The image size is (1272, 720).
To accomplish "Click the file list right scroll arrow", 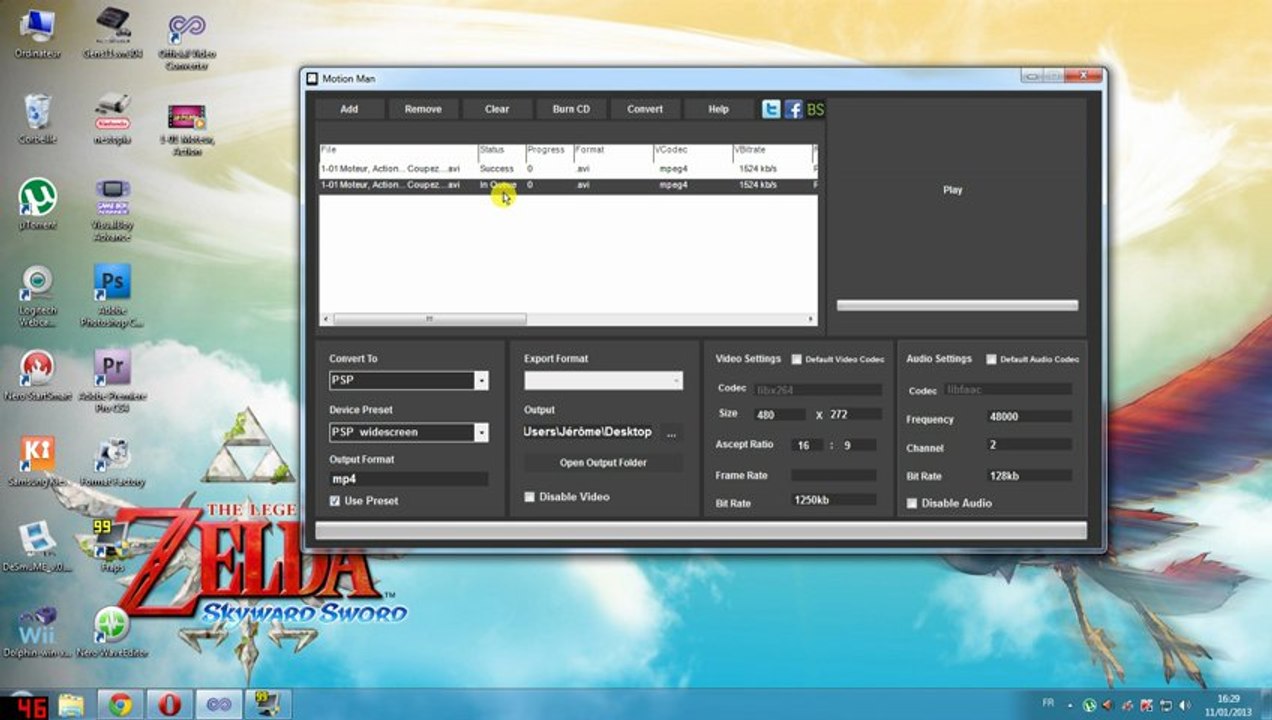I will [x=811, y=319].
